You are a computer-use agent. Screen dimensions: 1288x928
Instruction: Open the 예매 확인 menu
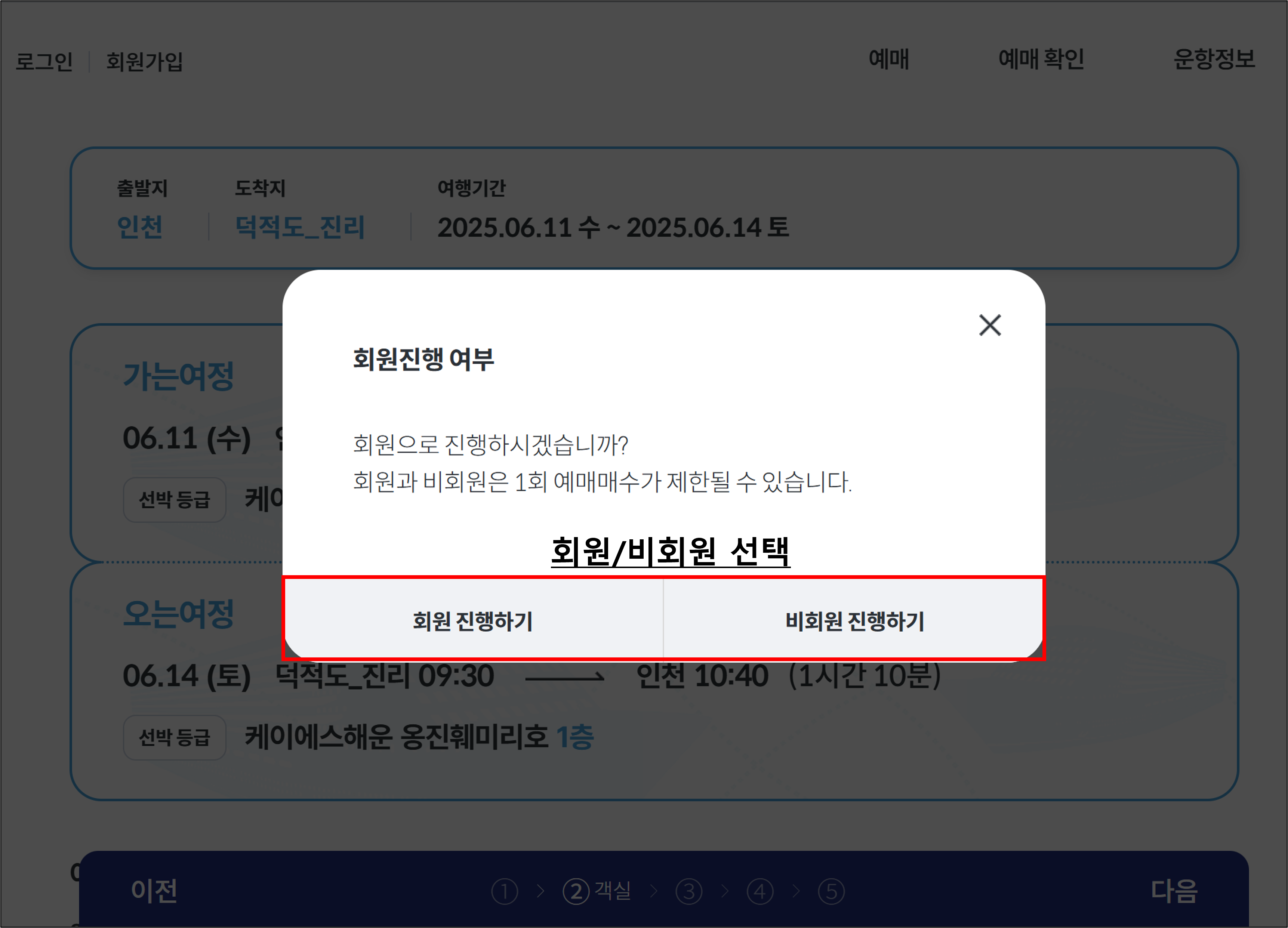1041,59
